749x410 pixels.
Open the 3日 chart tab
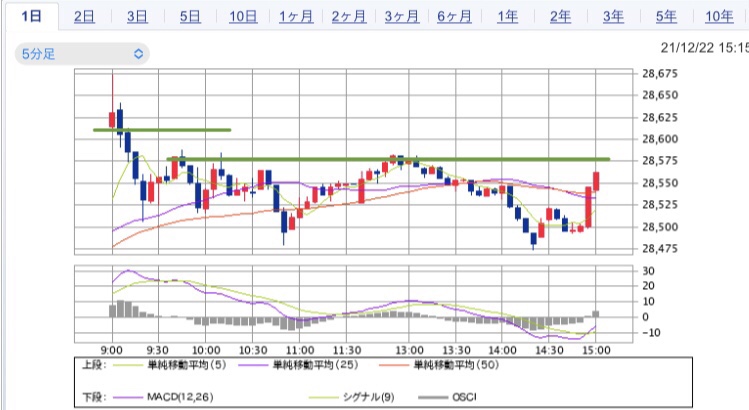pos(137,17)
